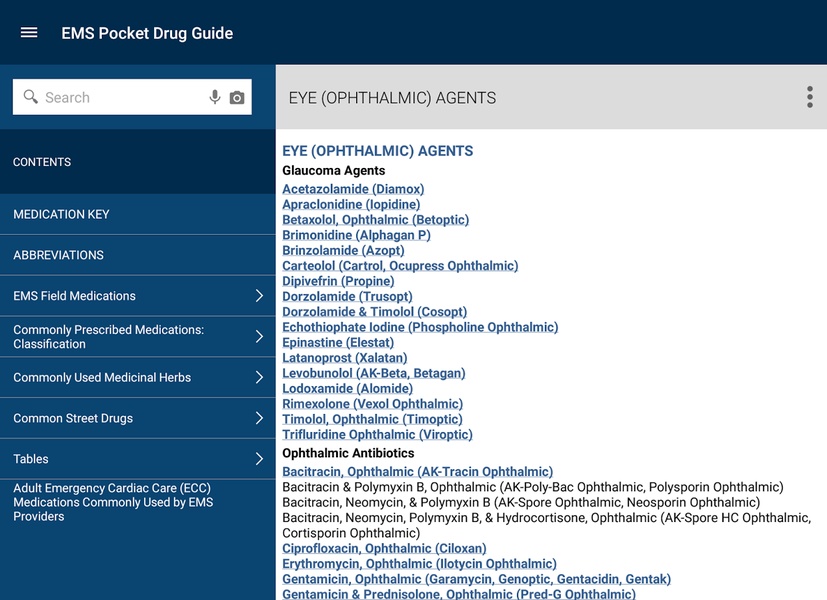Screen dimensions: 827x600
Task: Open Latanoprost (Xalatan) link
Action: point(344,357)
